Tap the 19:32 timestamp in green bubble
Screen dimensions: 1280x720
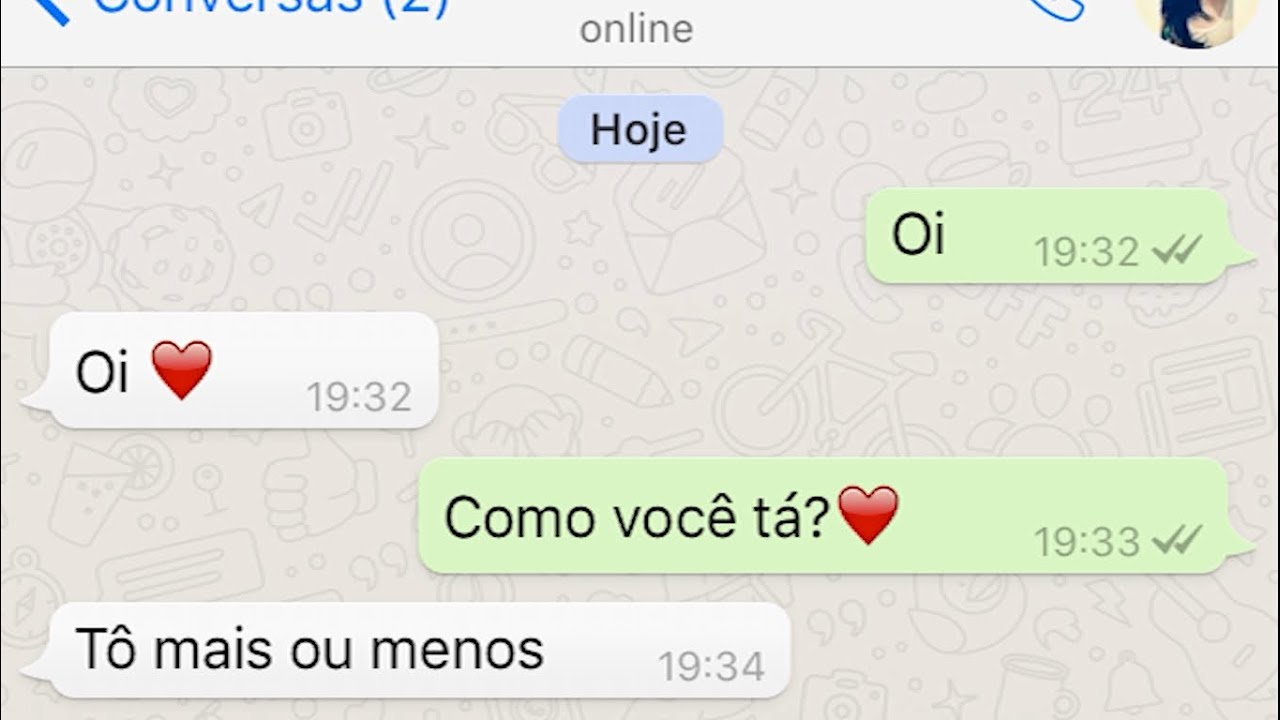pyautogui.click(x=1086, y=252)
